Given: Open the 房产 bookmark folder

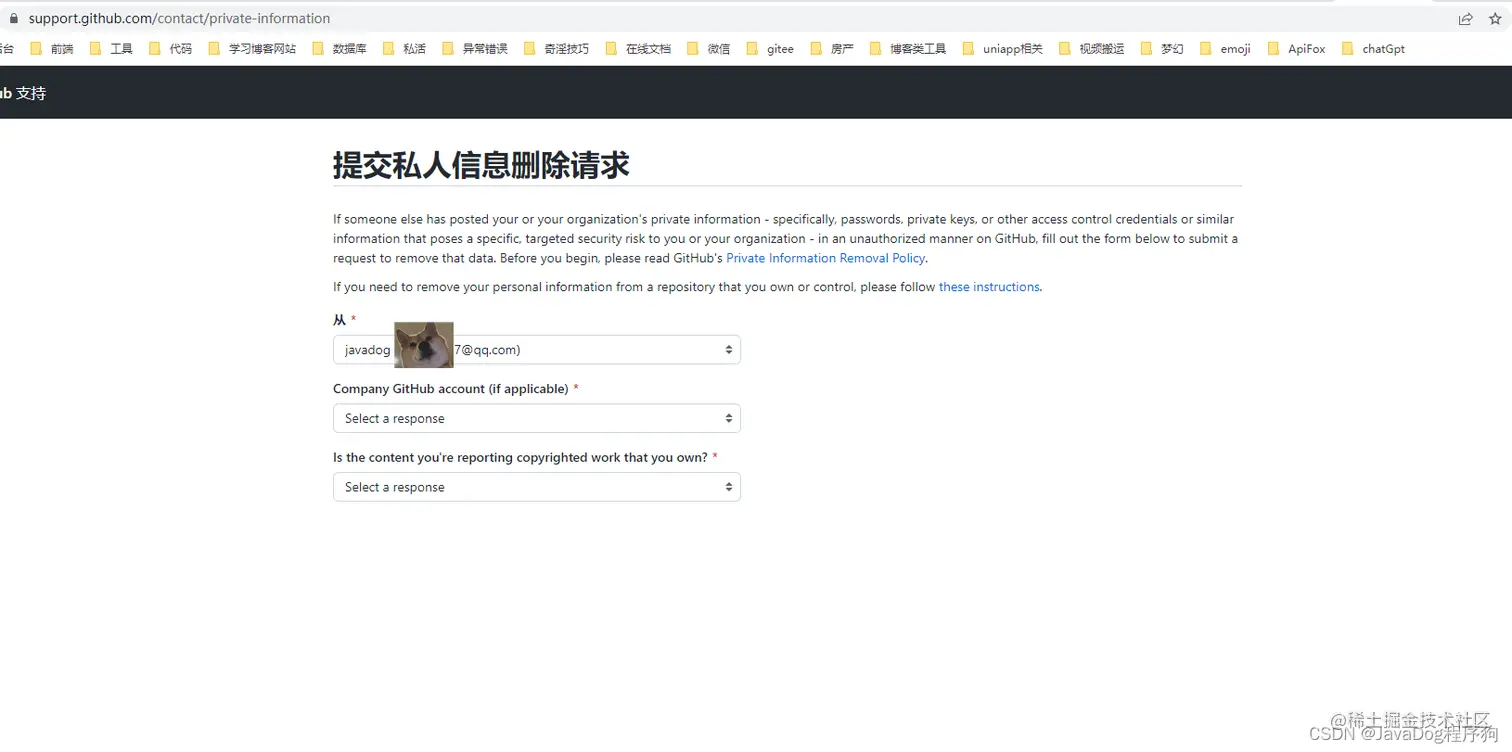Looking at the screenshot, I should point(832,48).
